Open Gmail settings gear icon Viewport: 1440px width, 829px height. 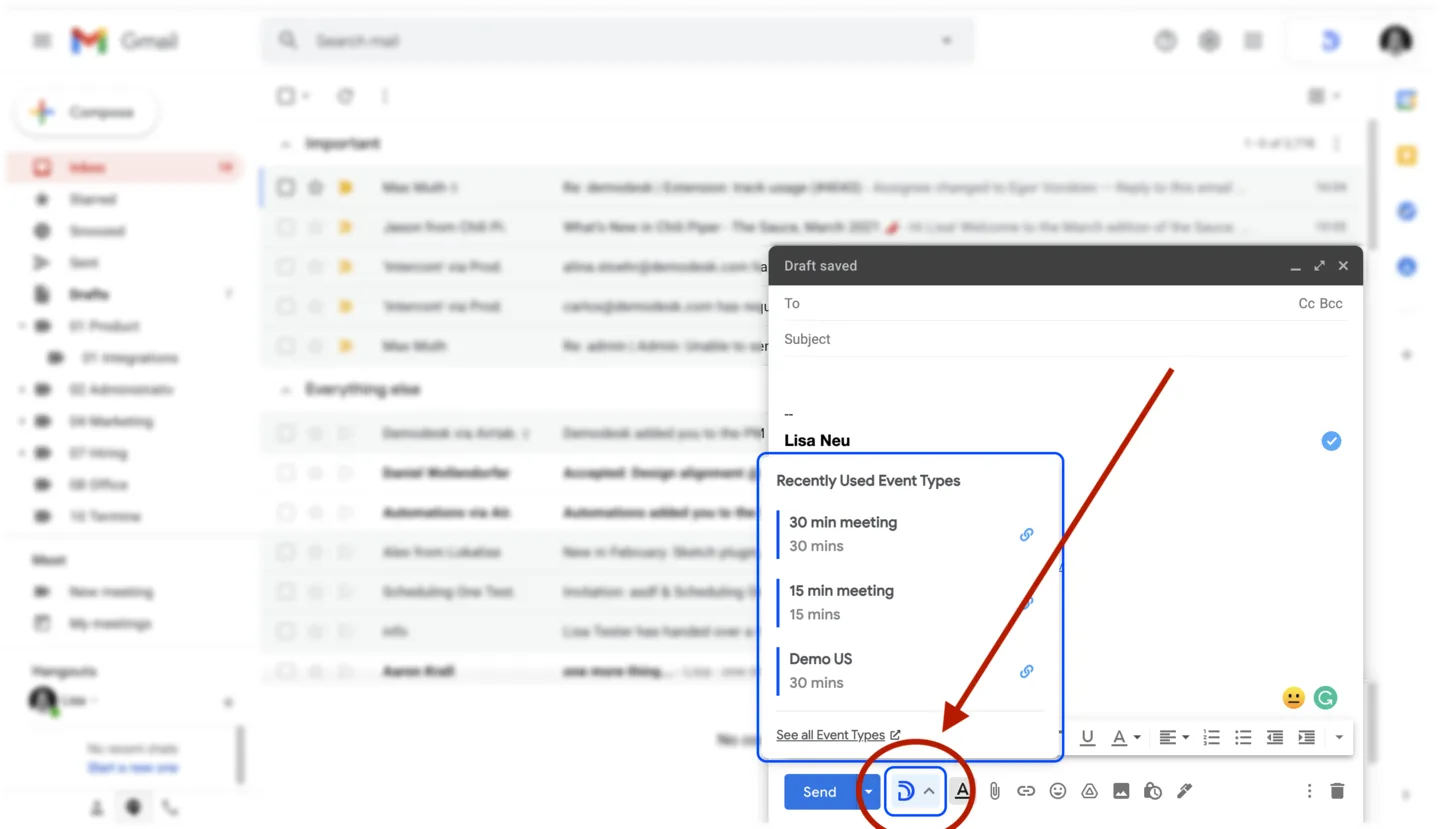(x=1209, y=41)
